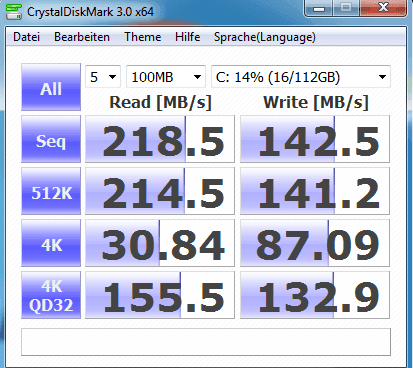Click the CrystalDiskMark app icon in title bar
Image resolution: width=413 pixels, height=368 pixels.
click(x=14, y=12)
